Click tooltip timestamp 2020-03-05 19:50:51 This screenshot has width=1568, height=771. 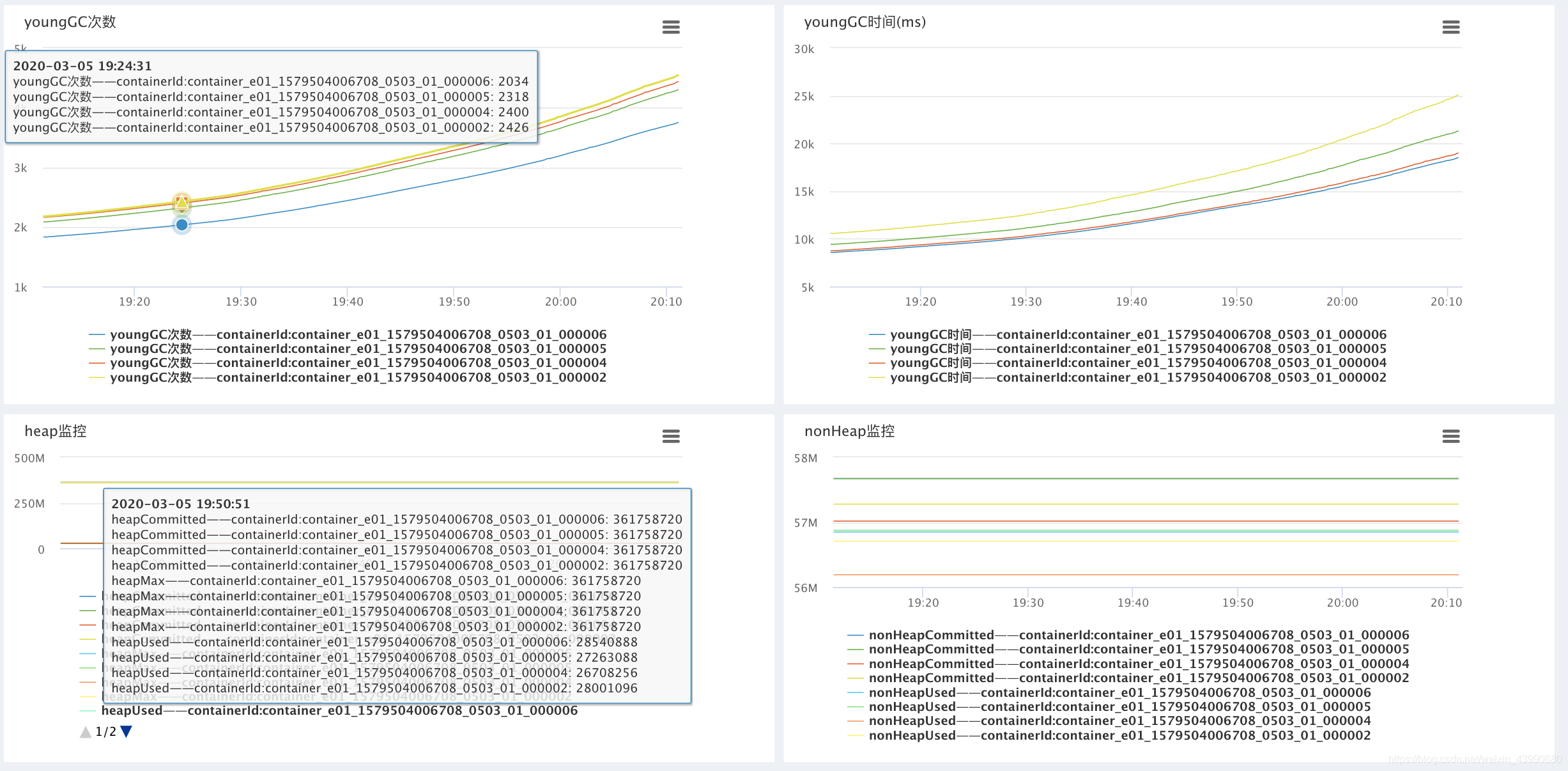click(x=181, y=504)
